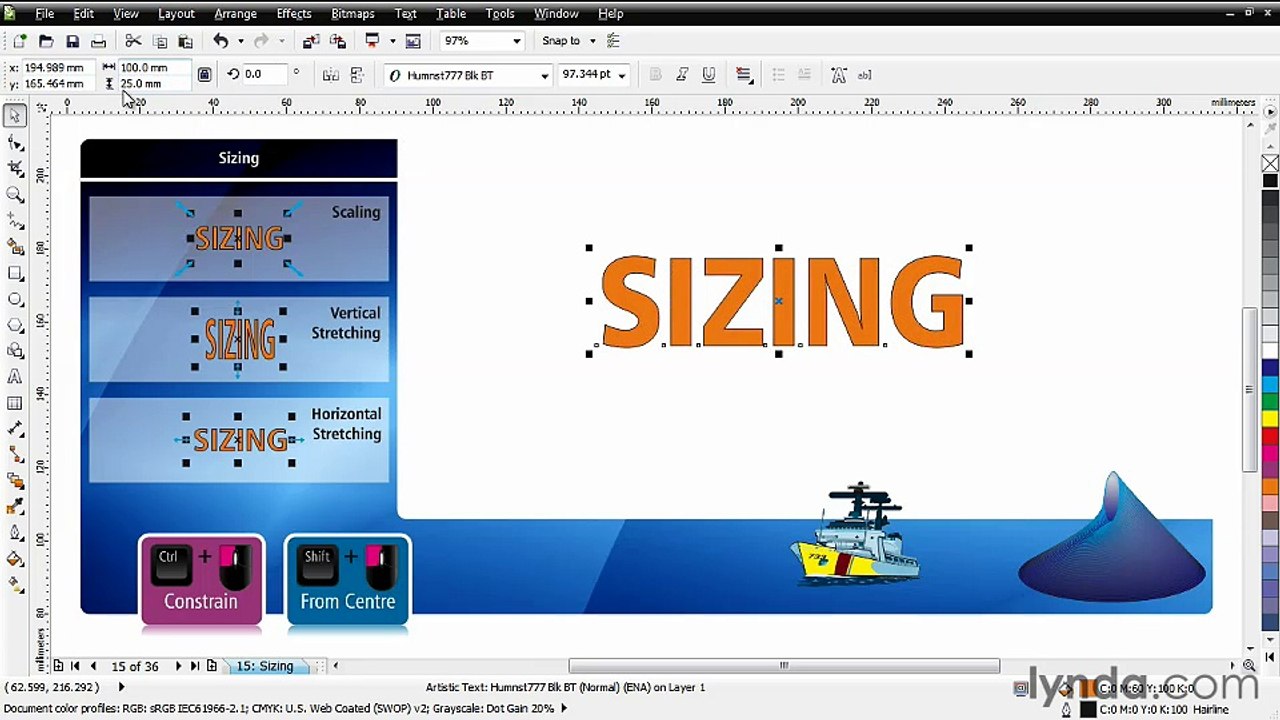Image resolution: width=1280 pixels, height=720 pixels.
Task: Select the Pick tool in the toolbox
Action: click(x=15, y=116)
